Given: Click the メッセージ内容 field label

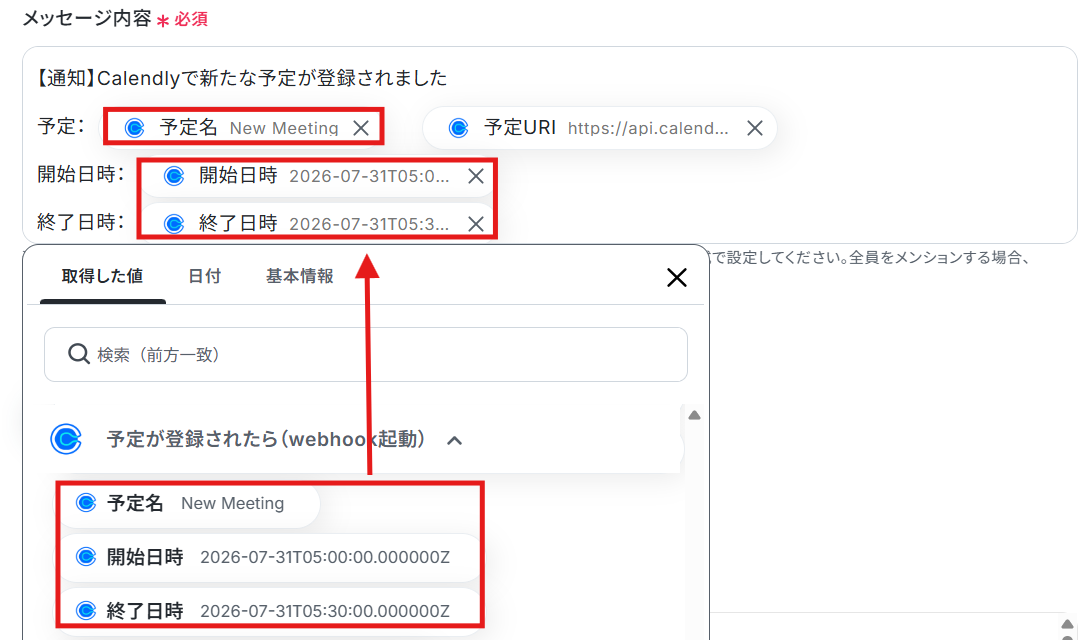Looking at the screenshot, I should click(x=87, y=18).
